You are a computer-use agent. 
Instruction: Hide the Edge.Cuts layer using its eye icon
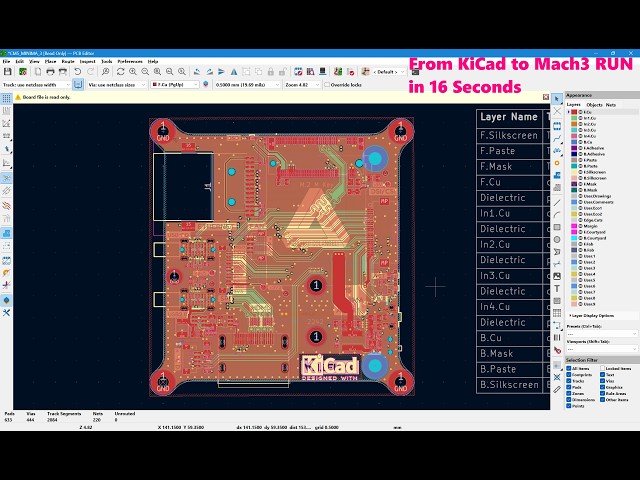[x=580, y=220]
